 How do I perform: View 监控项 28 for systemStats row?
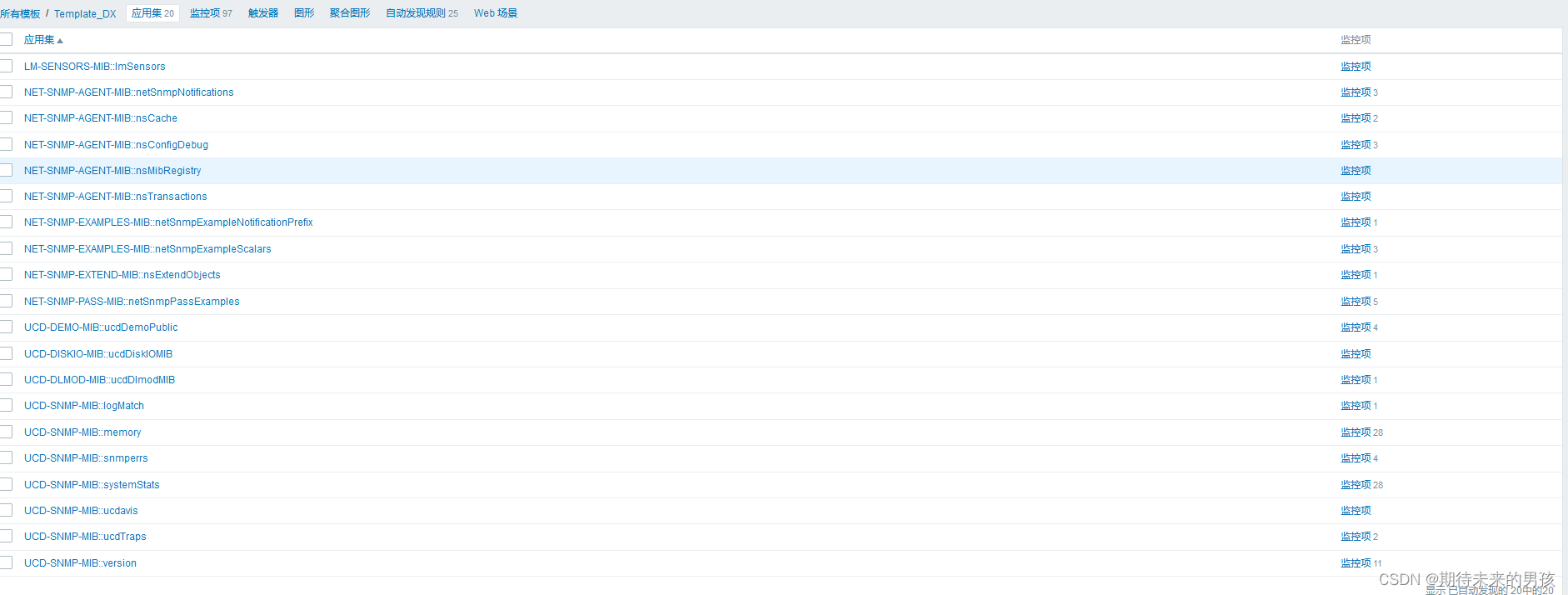pyautogui.click(x=1361, y=485)
